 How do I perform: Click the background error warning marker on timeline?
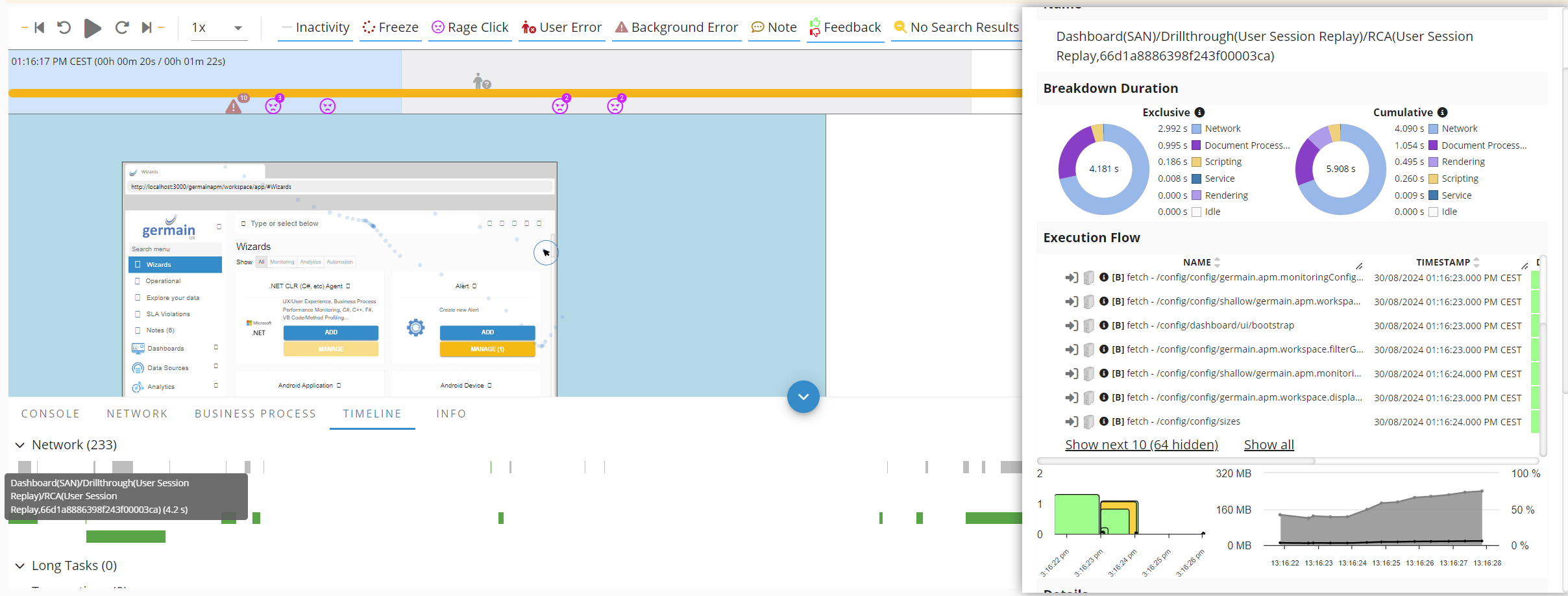coord(234,106)
